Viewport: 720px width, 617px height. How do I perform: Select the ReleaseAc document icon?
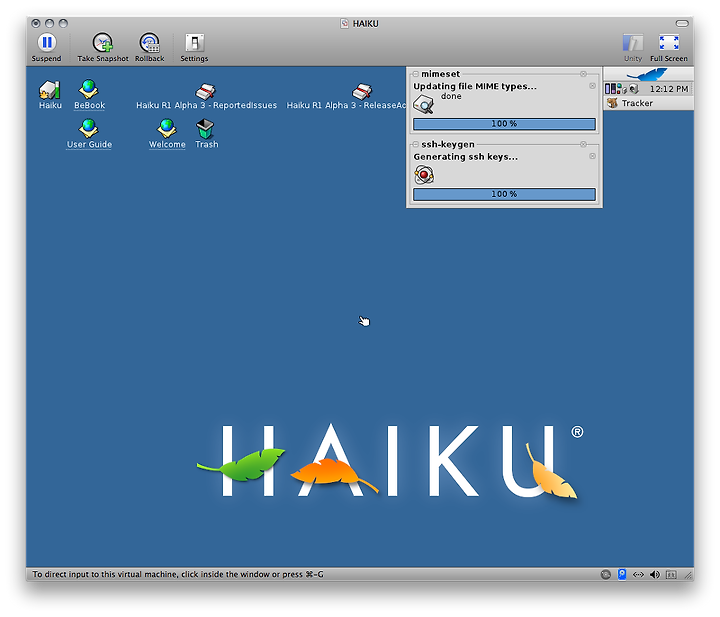[362, 91]
